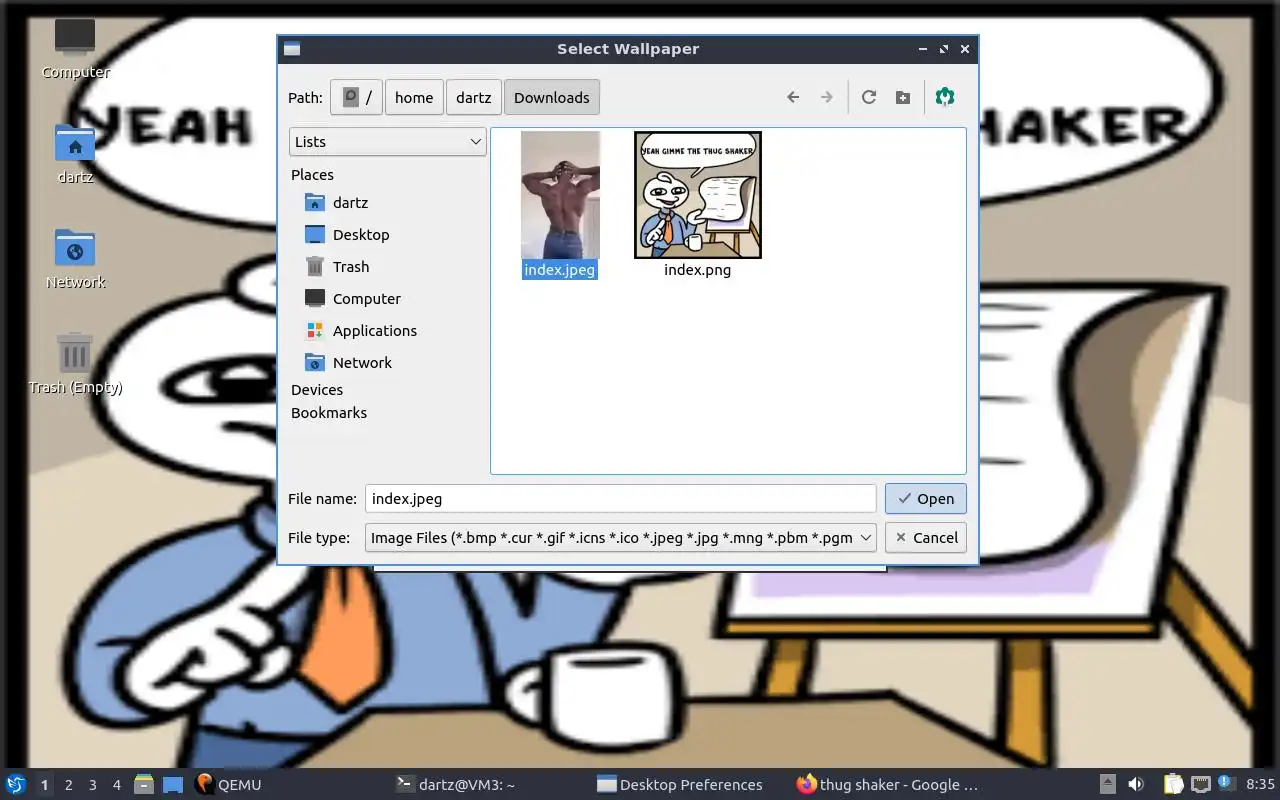The height and width of the screenshot is (800, 1280).
Task: Click the 'File name' input field
Action: [621, 498]
